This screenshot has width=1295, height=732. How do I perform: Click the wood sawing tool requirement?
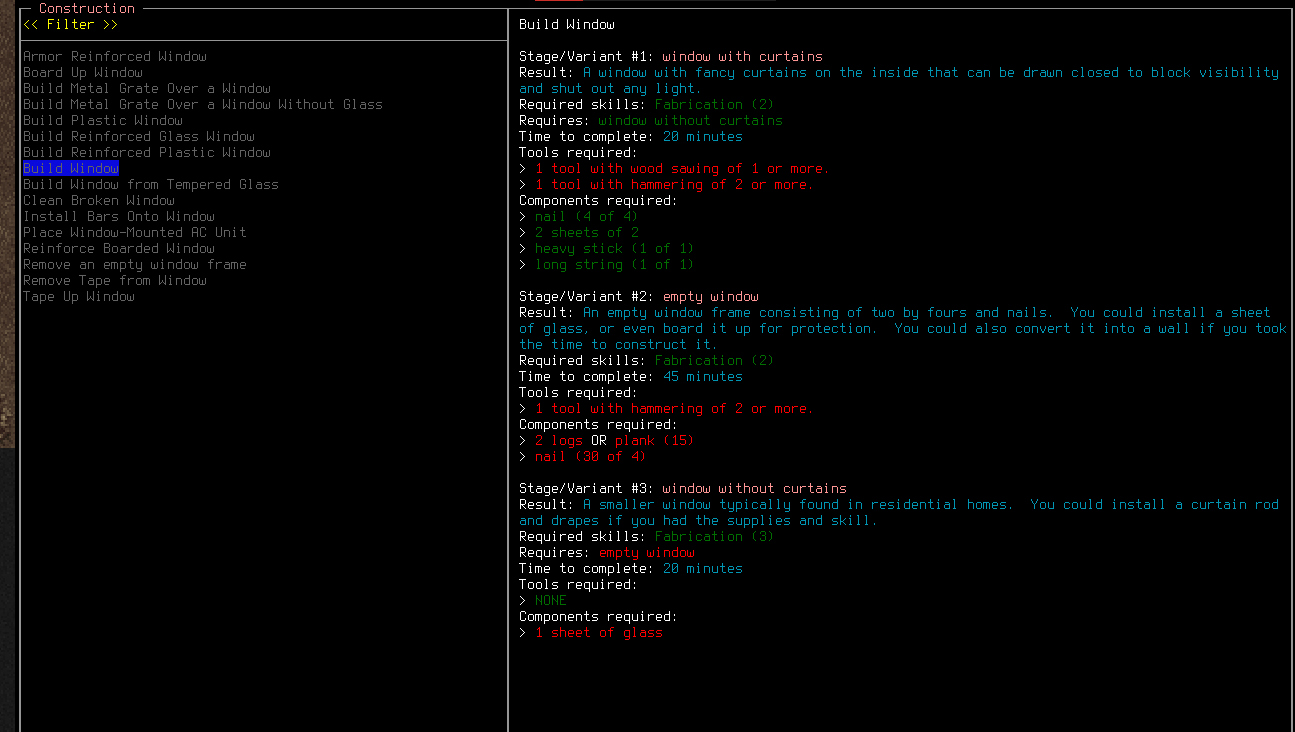pos(683,168)
